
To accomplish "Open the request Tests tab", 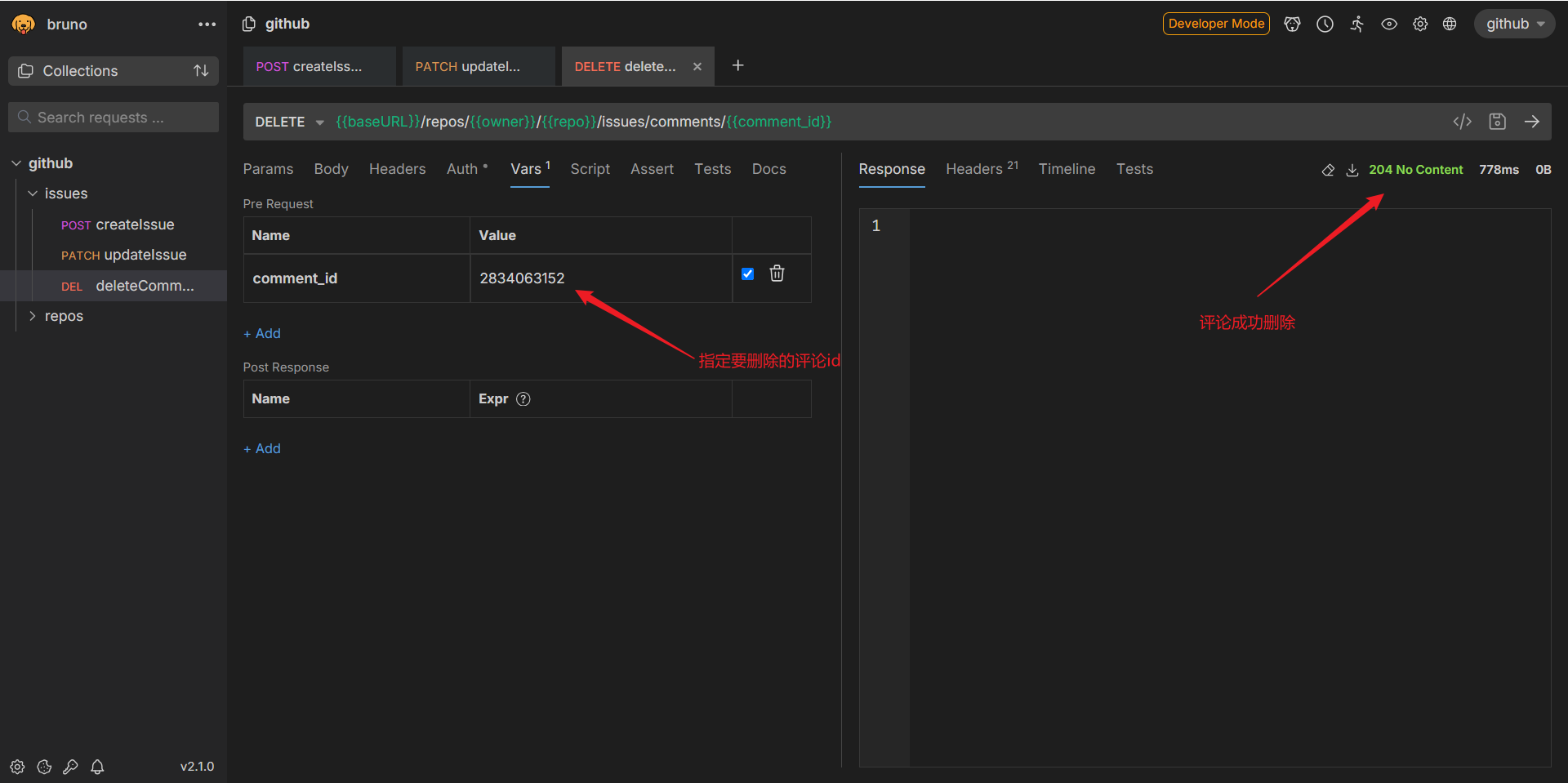I will click(x=712, y=169).
